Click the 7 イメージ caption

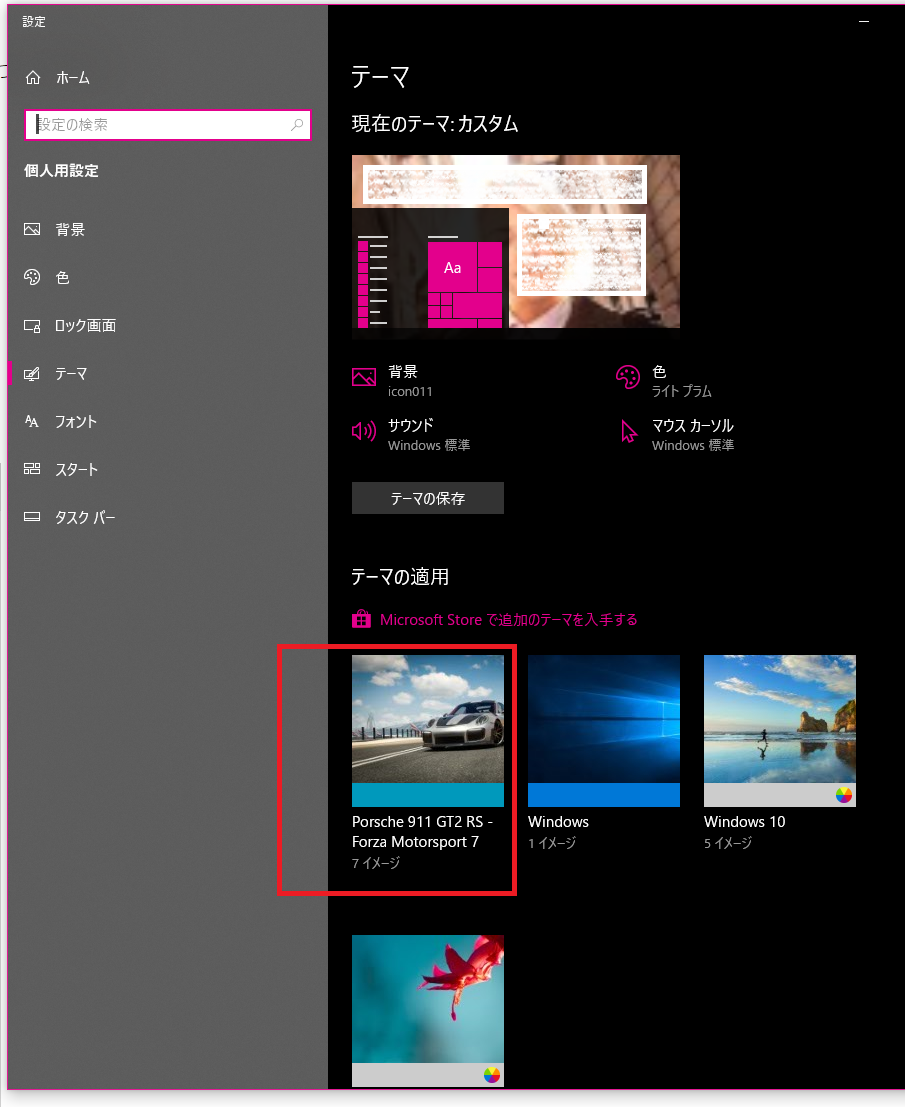pos(376,863)
